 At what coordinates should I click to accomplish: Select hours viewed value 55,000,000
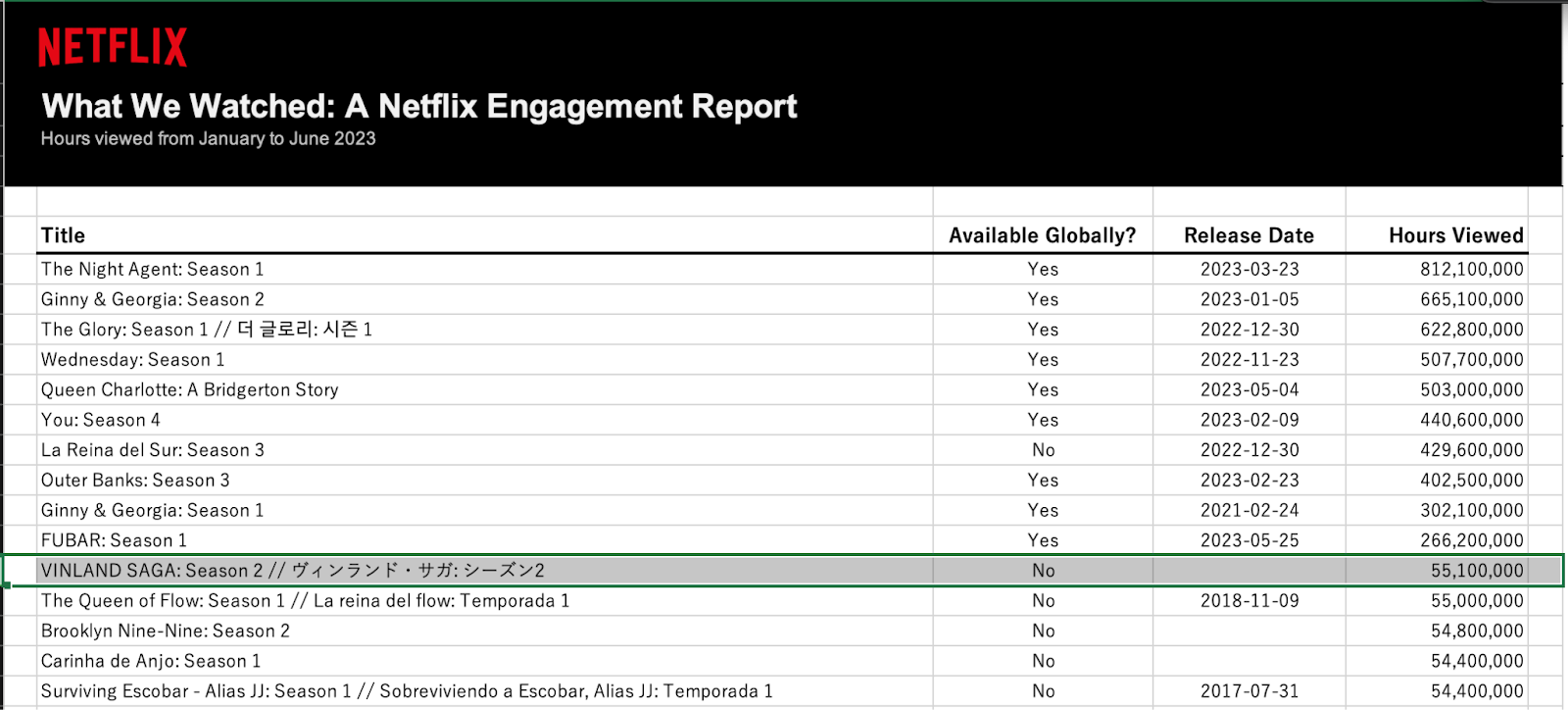(x=1437, y=601)
